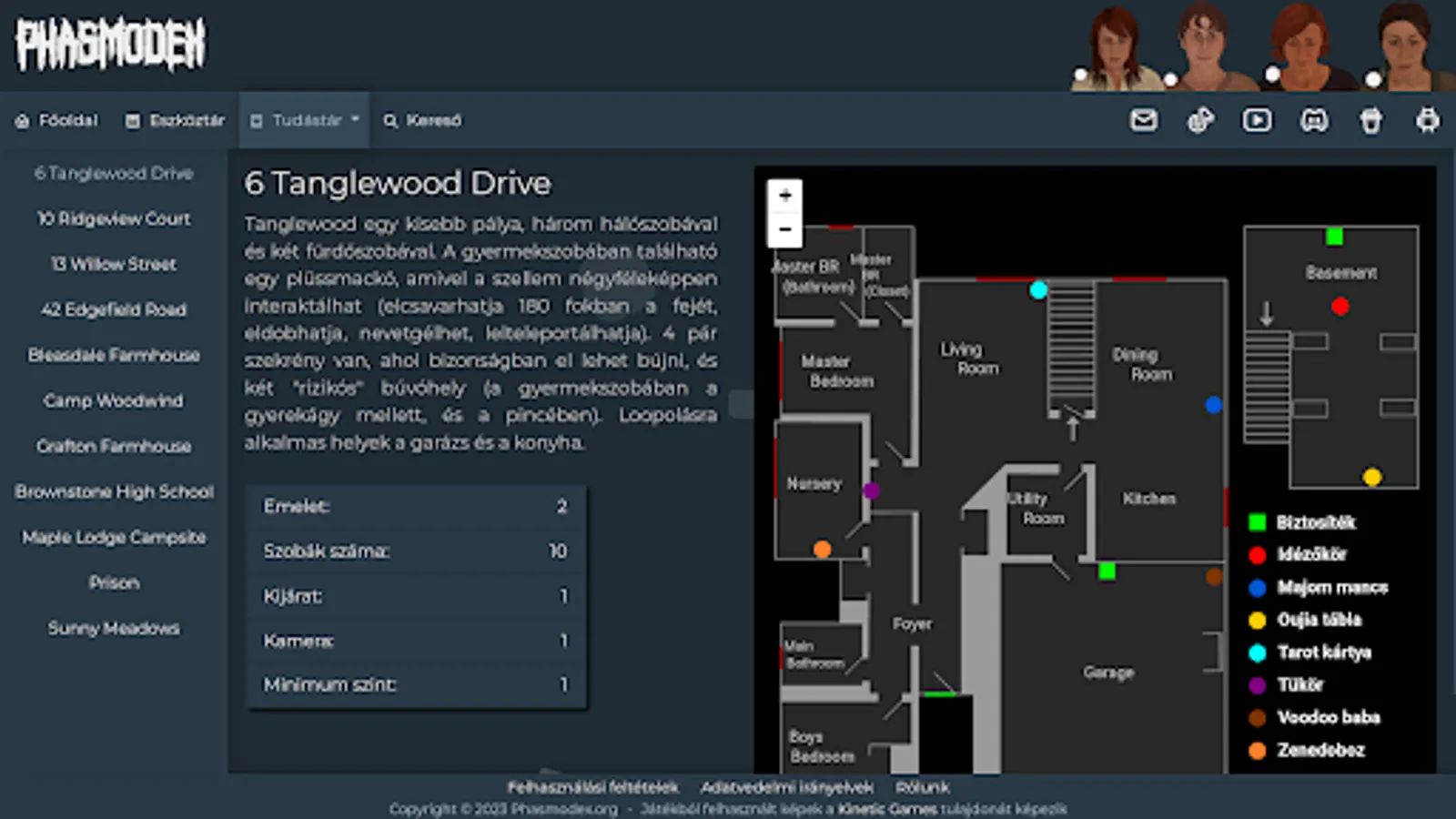
Task: Click the orange music box marker in Nursery
Action: [x=823, y=549]
